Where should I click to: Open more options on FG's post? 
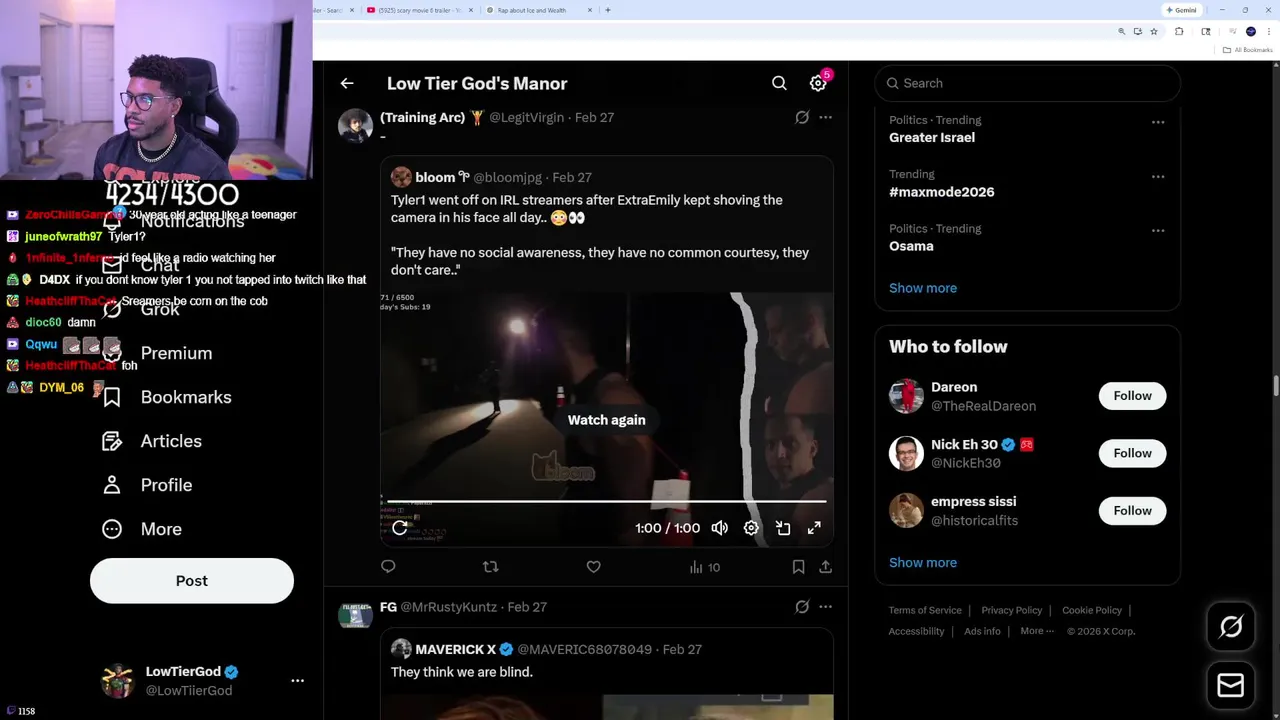(825, 607)
